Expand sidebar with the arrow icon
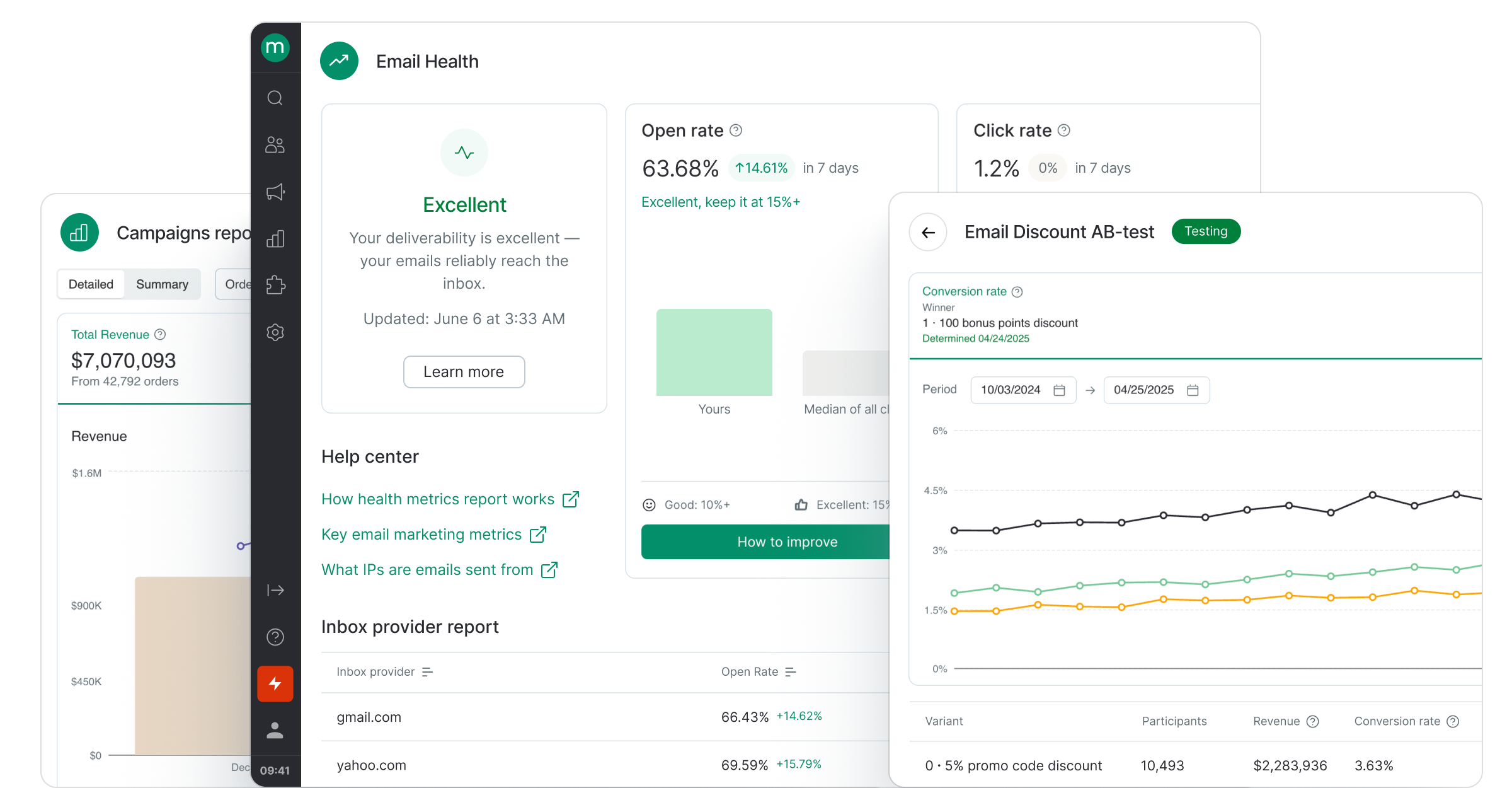The height and width of the screenshot is (788, 1512). click(275, 590)
